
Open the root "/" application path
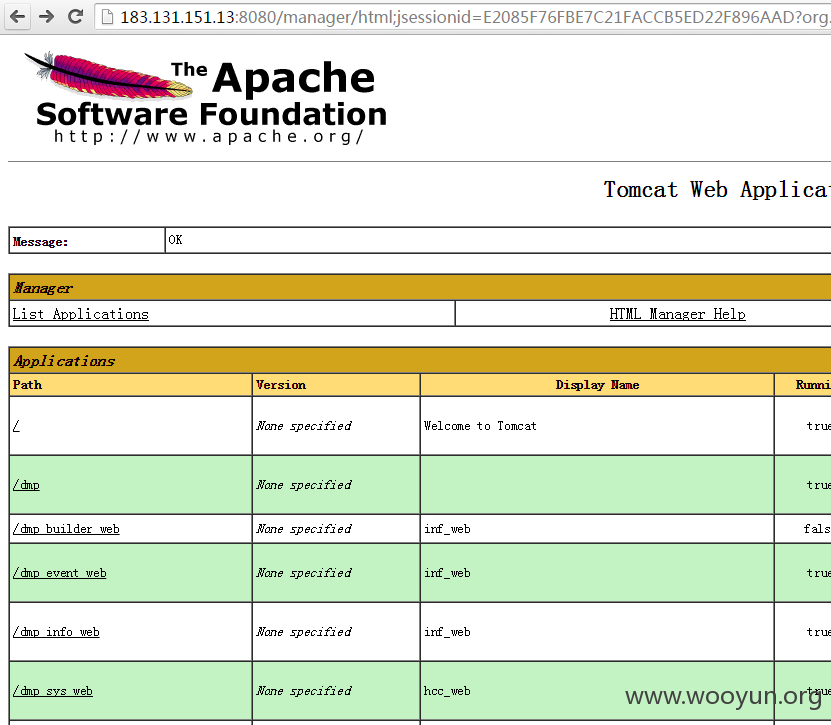[x=16, y=426]
